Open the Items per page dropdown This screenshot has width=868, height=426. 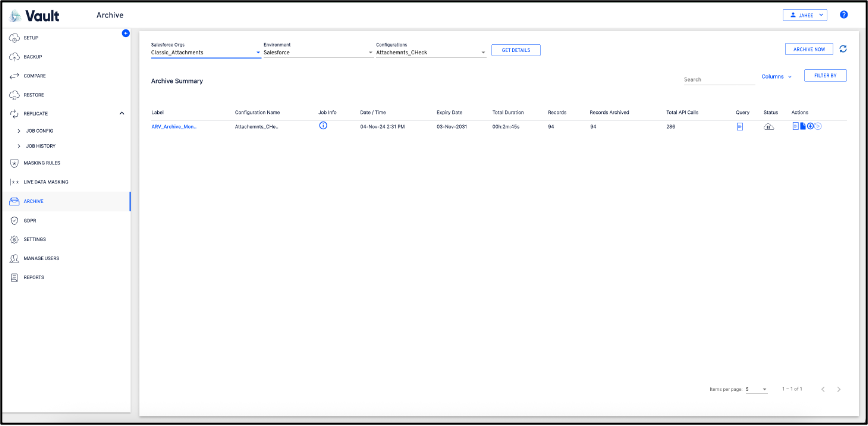tap(757, 388)
